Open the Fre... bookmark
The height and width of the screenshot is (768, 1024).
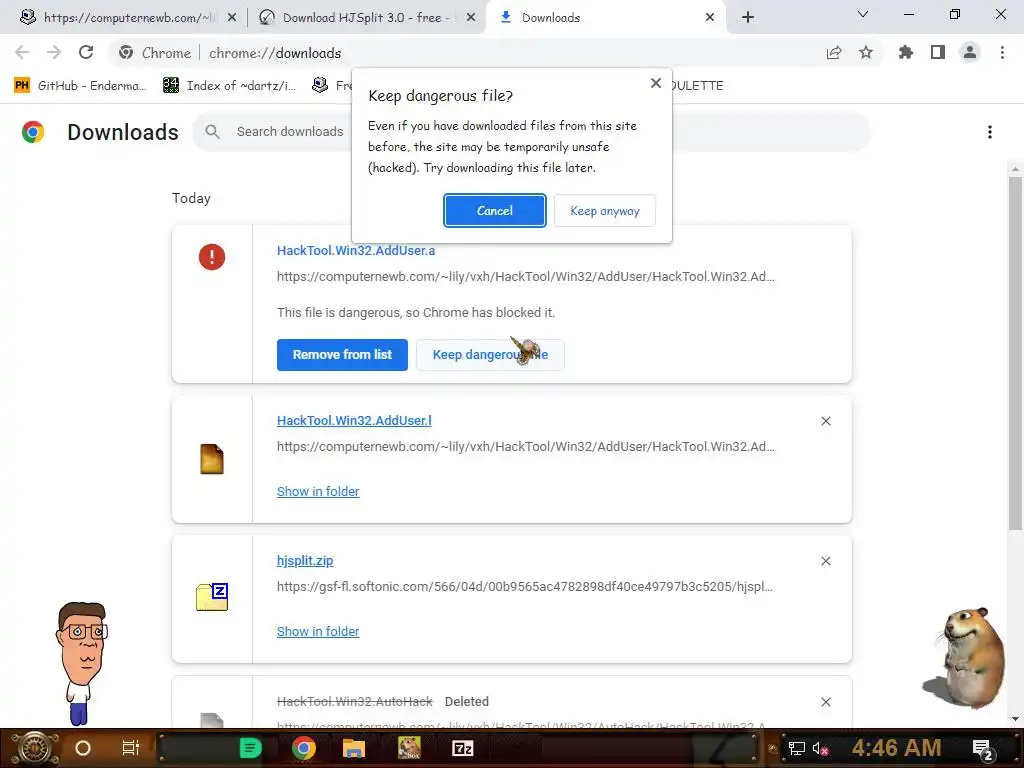point(332,86)
